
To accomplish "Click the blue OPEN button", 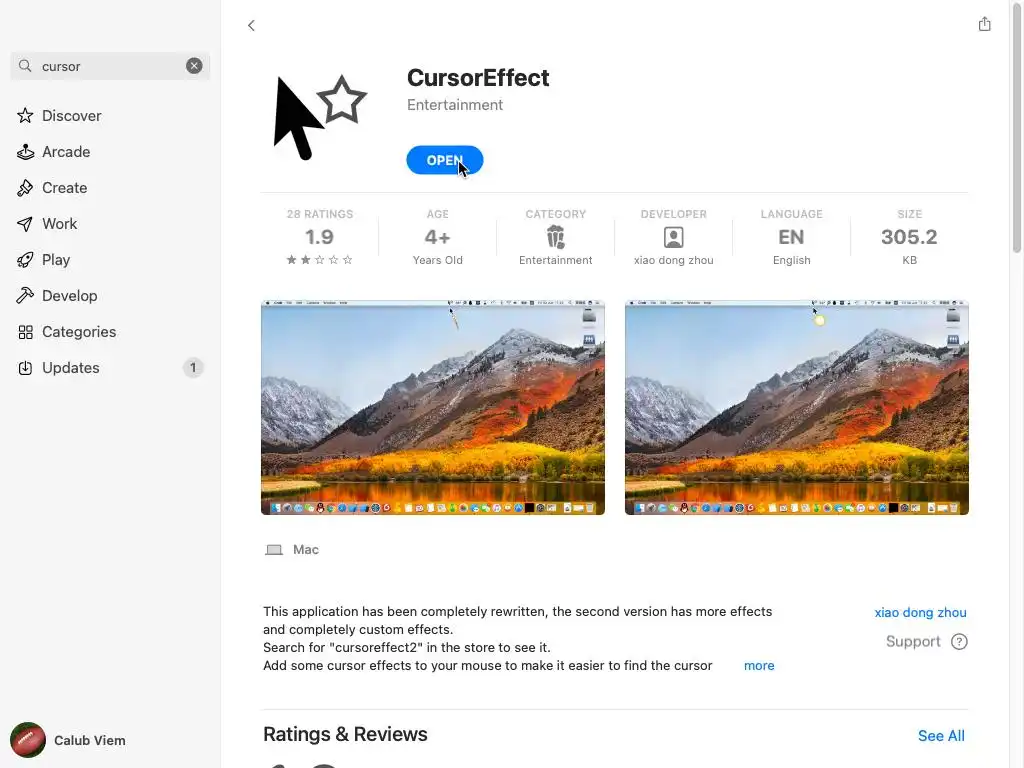I will click(445, 160).
